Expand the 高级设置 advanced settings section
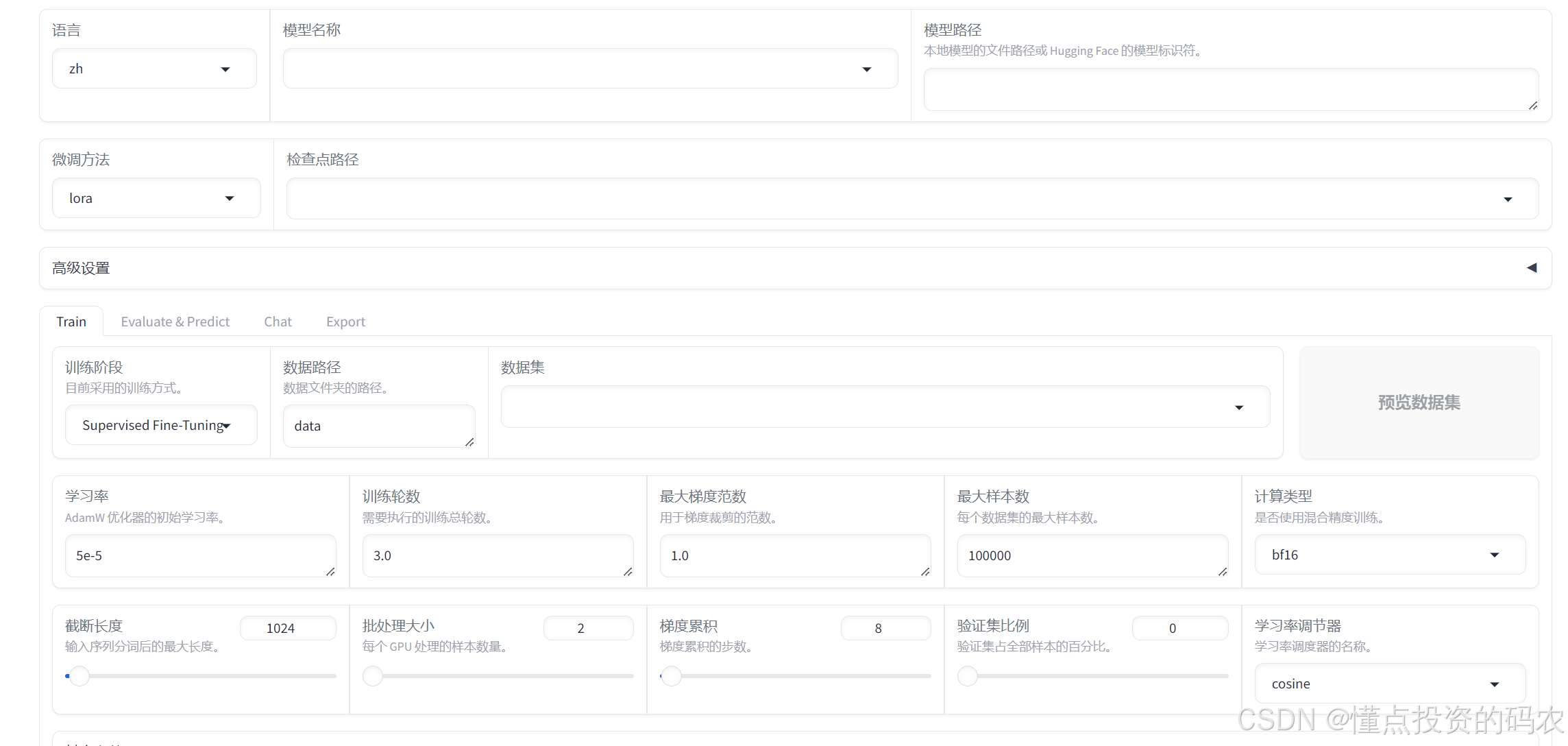Screen dimensions: 1568x746 tap(795, 268)
